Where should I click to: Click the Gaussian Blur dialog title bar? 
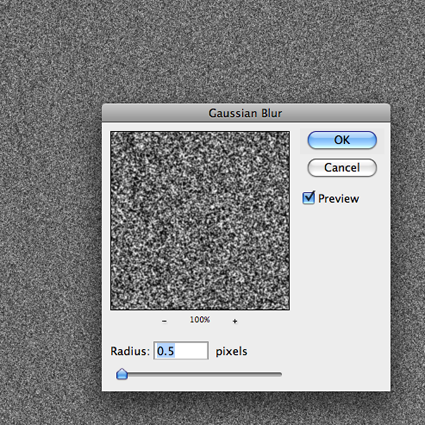tap(246, 113)
